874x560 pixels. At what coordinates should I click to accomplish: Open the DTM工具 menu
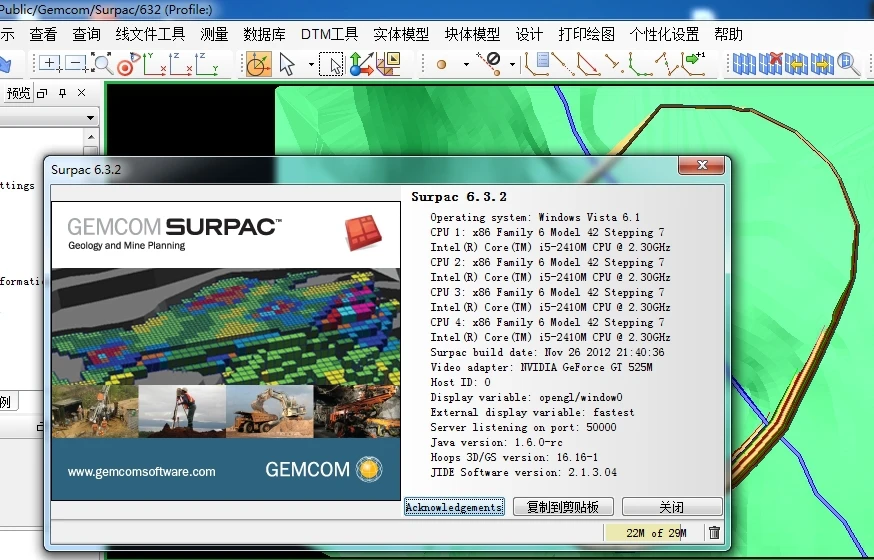(x=329, y=35)
